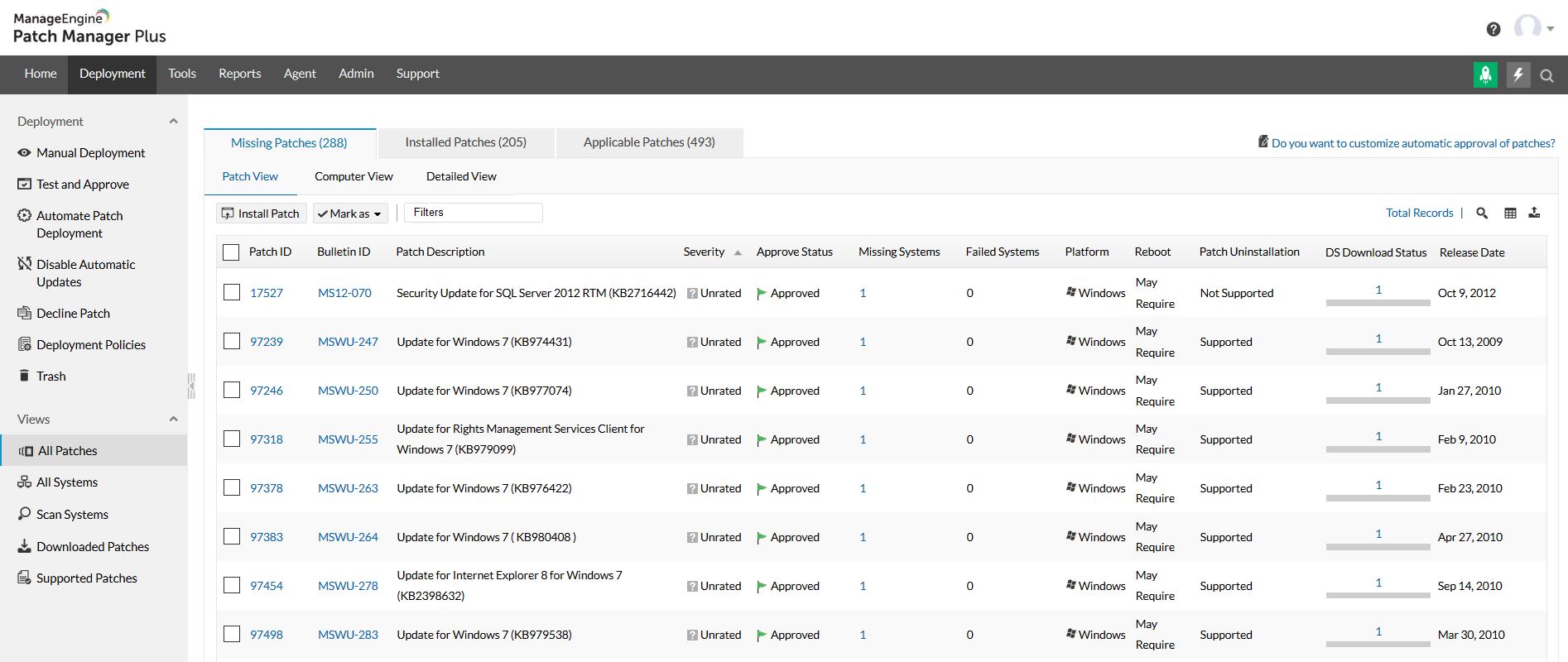The width and height of the screenshot is (1568, 662).
Task: Toggle the select-all header checkbox
Action: (232, 252)
